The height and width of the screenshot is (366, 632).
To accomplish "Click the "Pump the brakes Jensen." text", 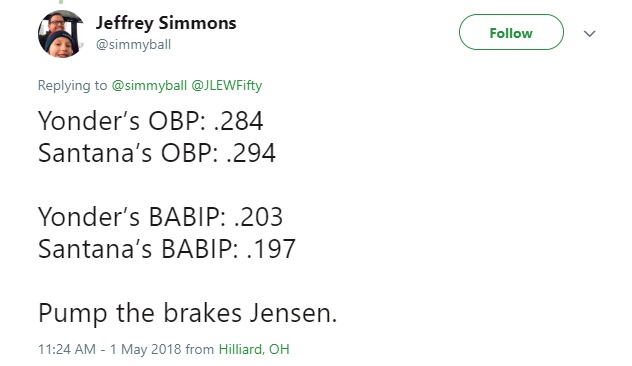I will 187,313.
